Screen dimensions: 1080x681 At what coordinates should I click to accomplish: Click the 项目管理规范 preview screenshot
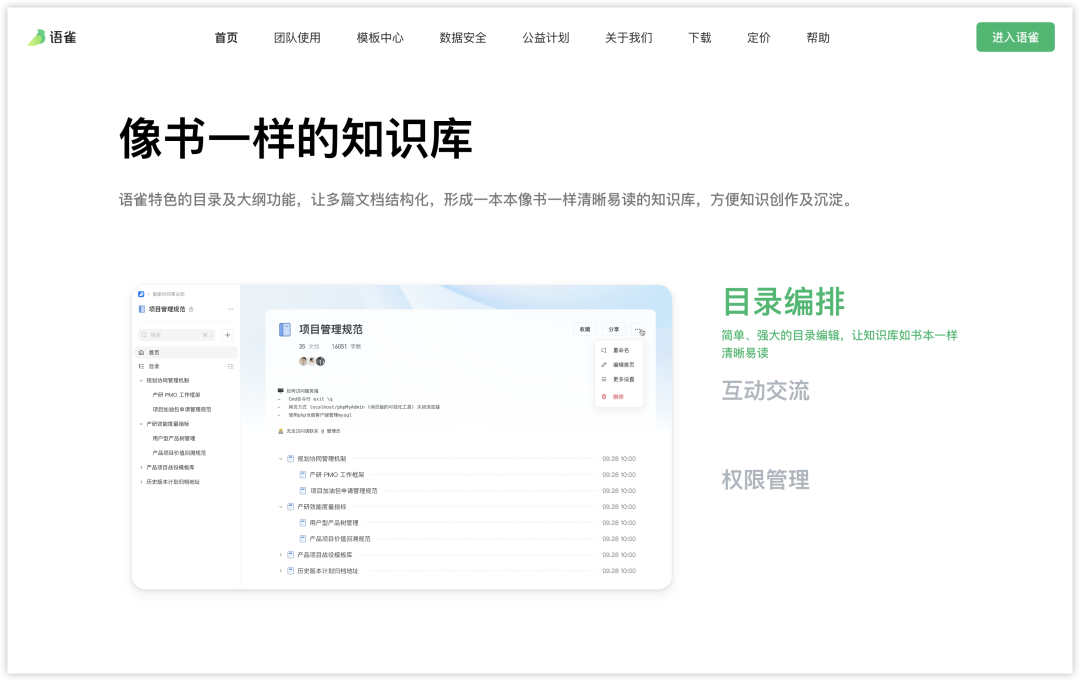402,437
